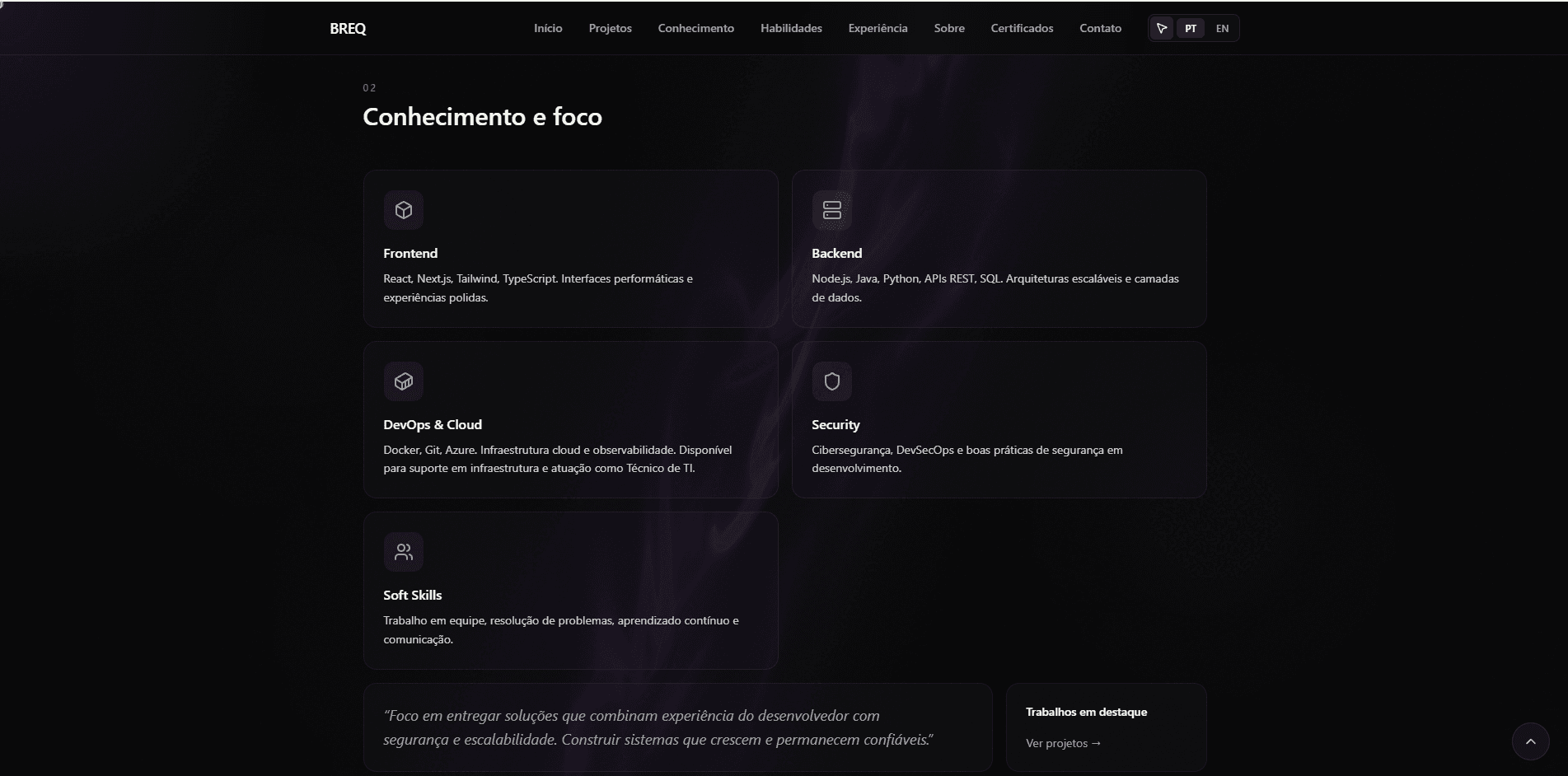
Task: Click the 02 section number
Action: 369,88
